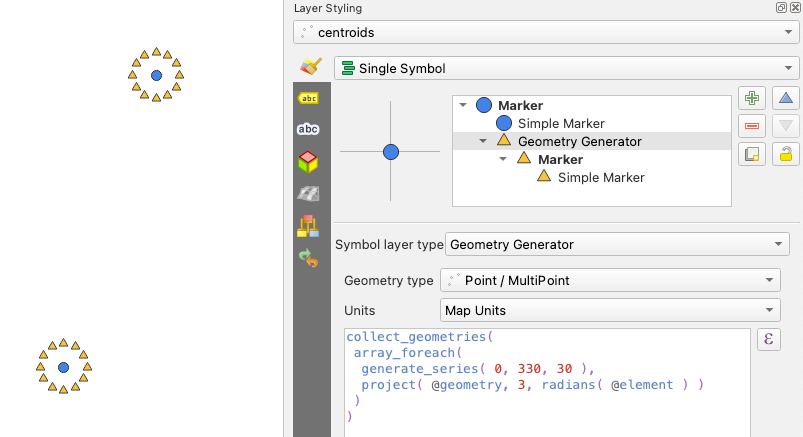
Task: Switch to the white Masks tab
Action: click(x=308, y=129)
